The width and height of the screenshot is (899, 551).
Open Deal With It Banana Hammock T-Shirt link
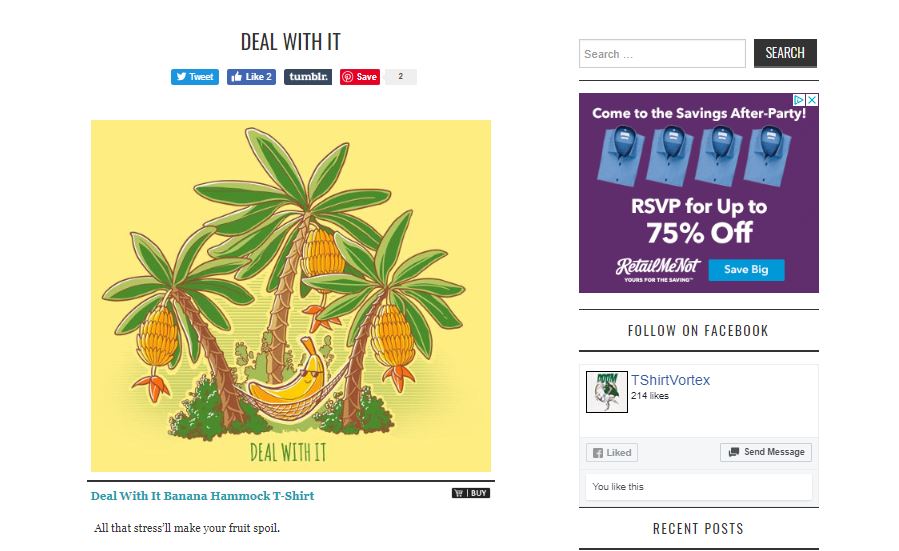coord(202,496)
